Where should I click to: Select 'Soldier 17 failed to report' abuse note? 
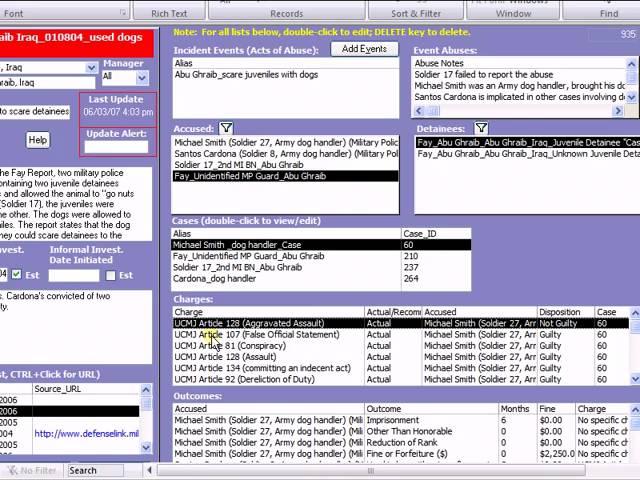[x=519, y=75]
